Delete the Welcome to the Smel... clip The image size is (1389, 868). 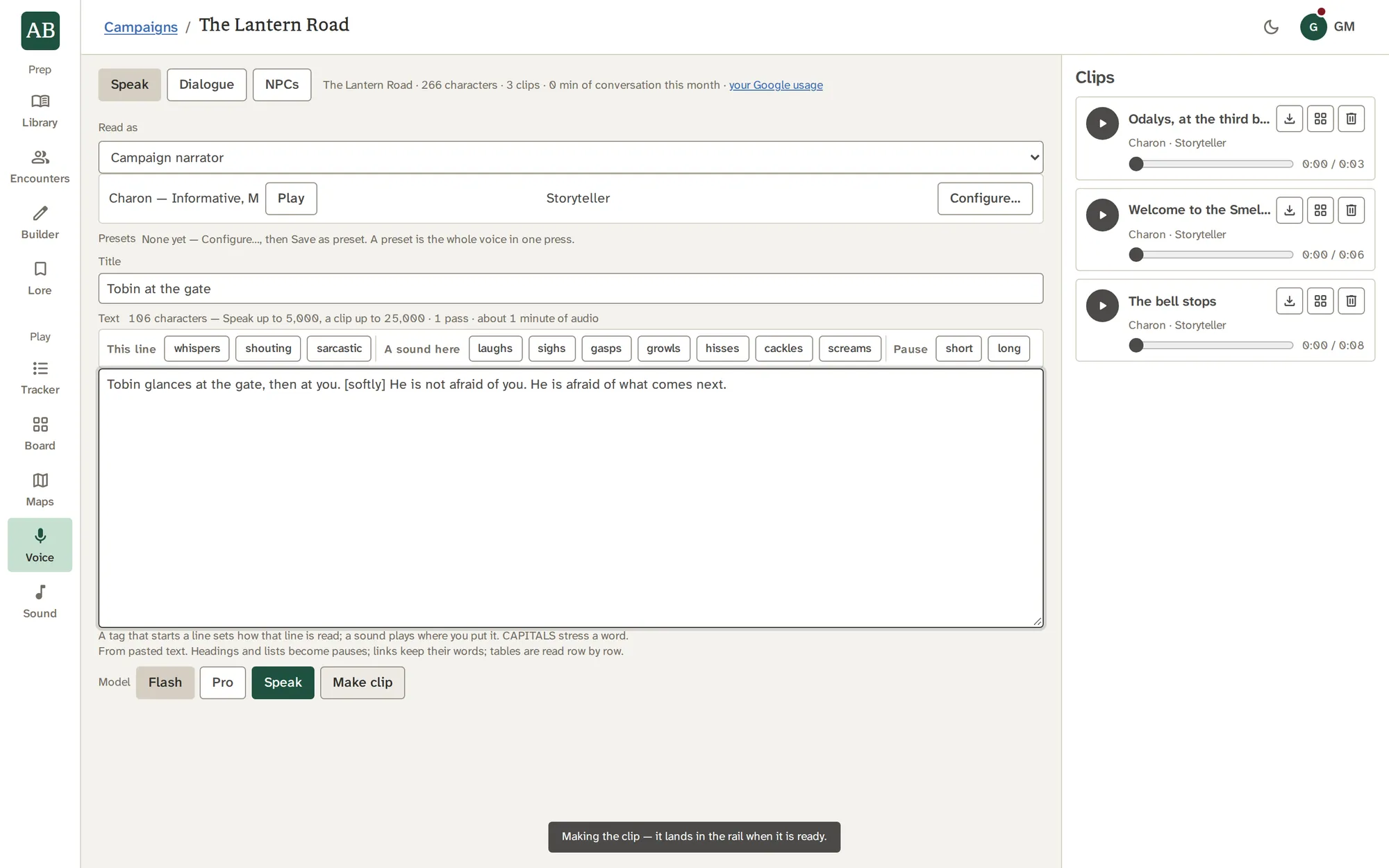click(x=1351, y=210)
